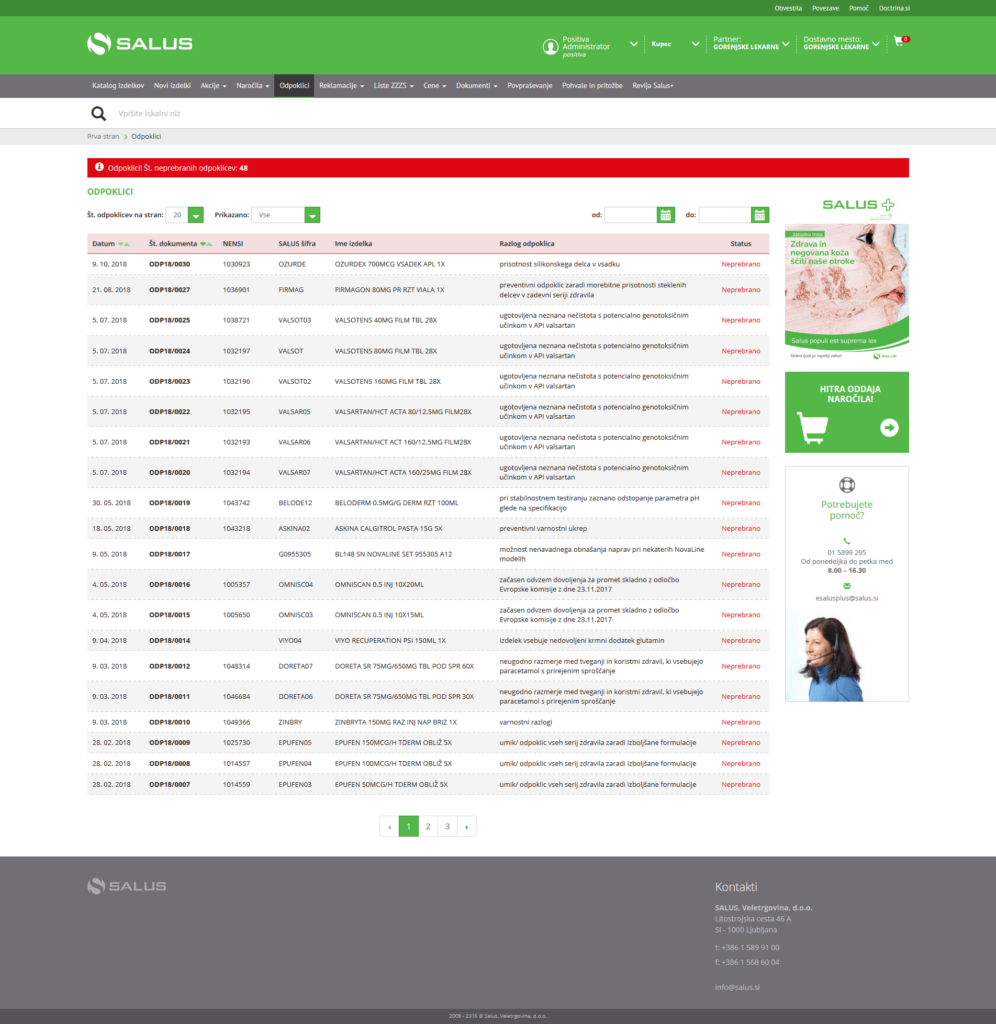Open Novi izdelki menu item
This screenshot has width=996, height=1024.
point(172,86)
